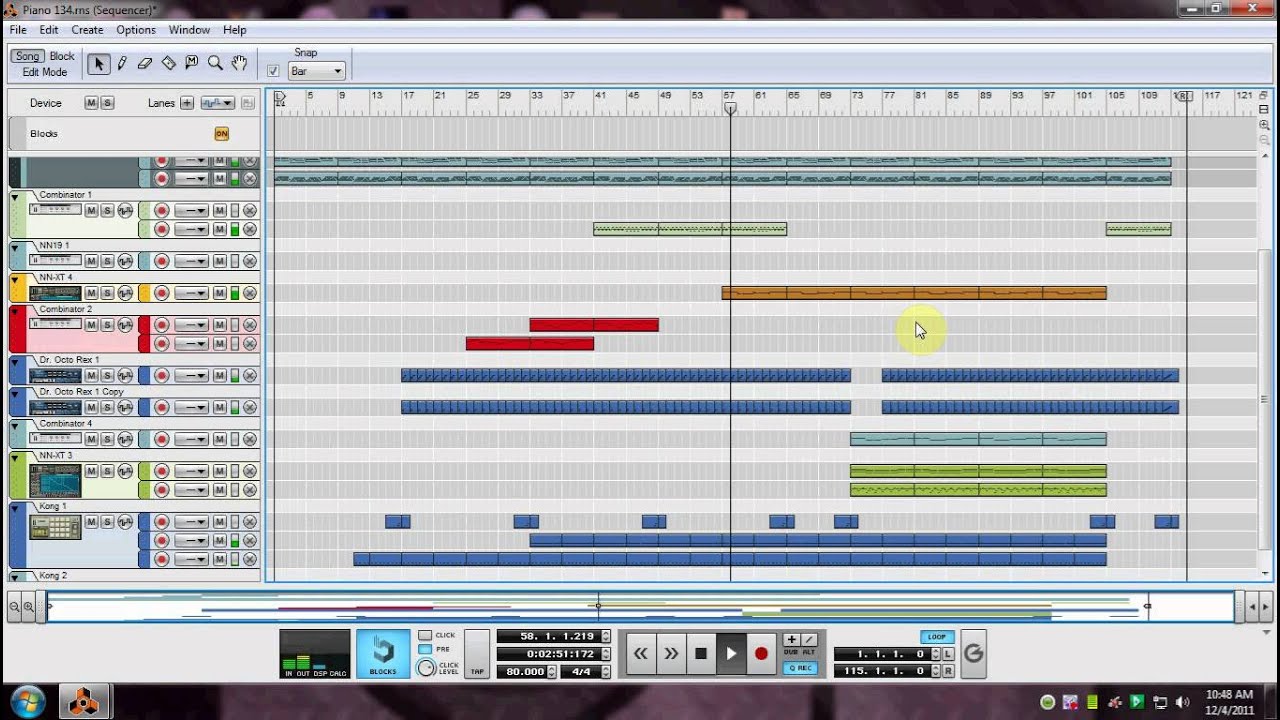Stop playback in the transport
The height and width of the screenshot is (720, 1280).
[x=701, y=653]
